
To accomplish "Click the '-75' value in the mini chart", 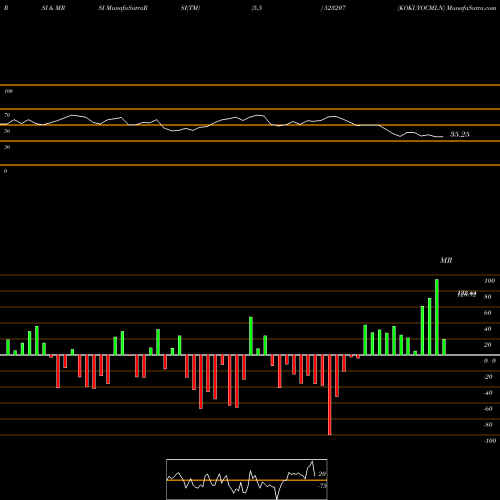I will [x=322, y=486].
